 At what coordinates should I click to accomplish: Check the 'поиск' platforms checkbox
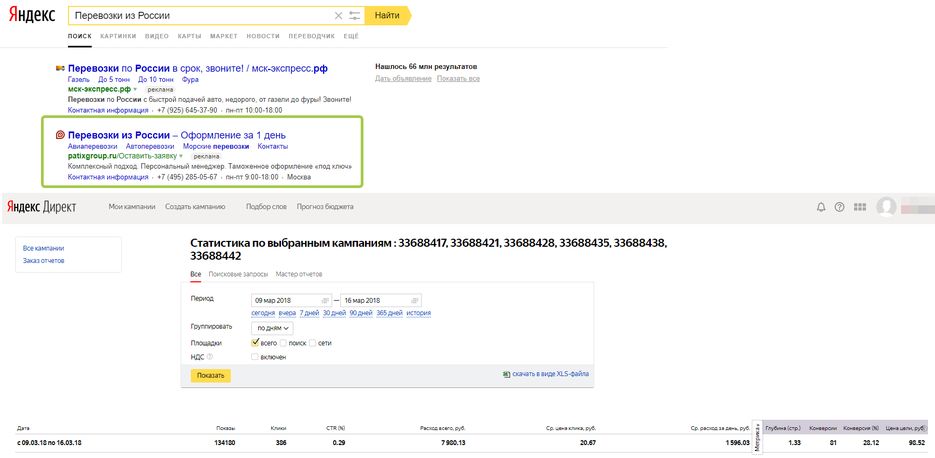pyautogui.click(x=283, y=343)
